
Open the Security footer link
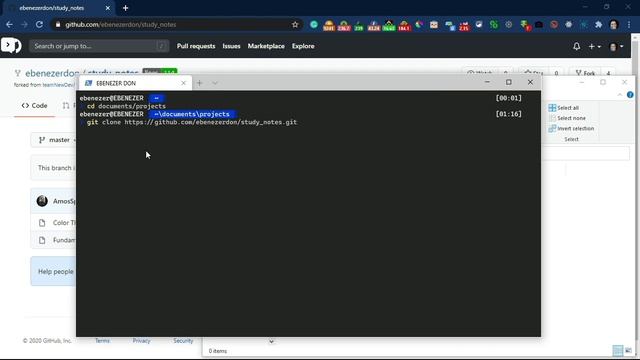click(183, 340)
